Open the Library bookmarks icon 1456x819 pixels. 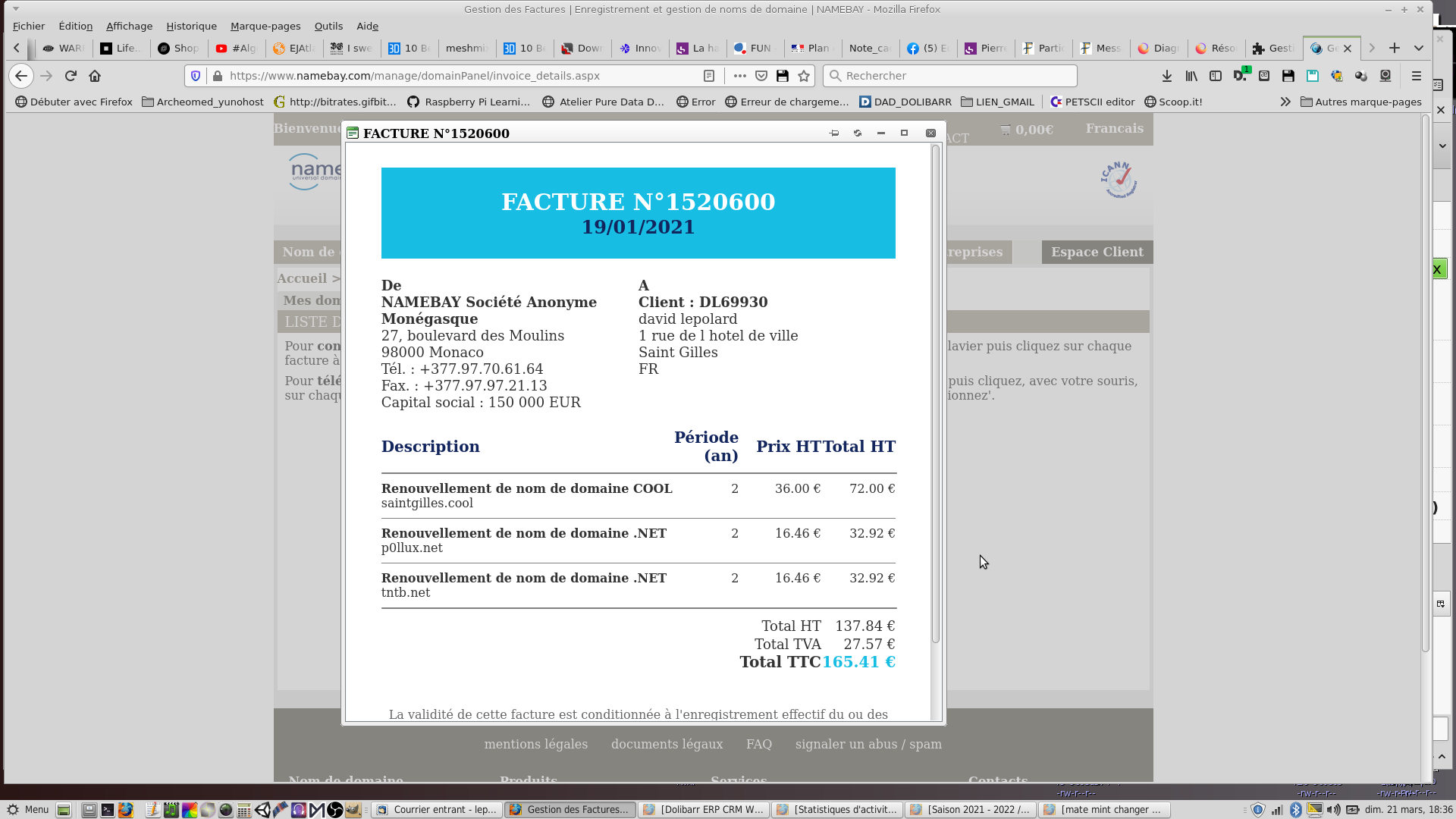pos(1191,76)
